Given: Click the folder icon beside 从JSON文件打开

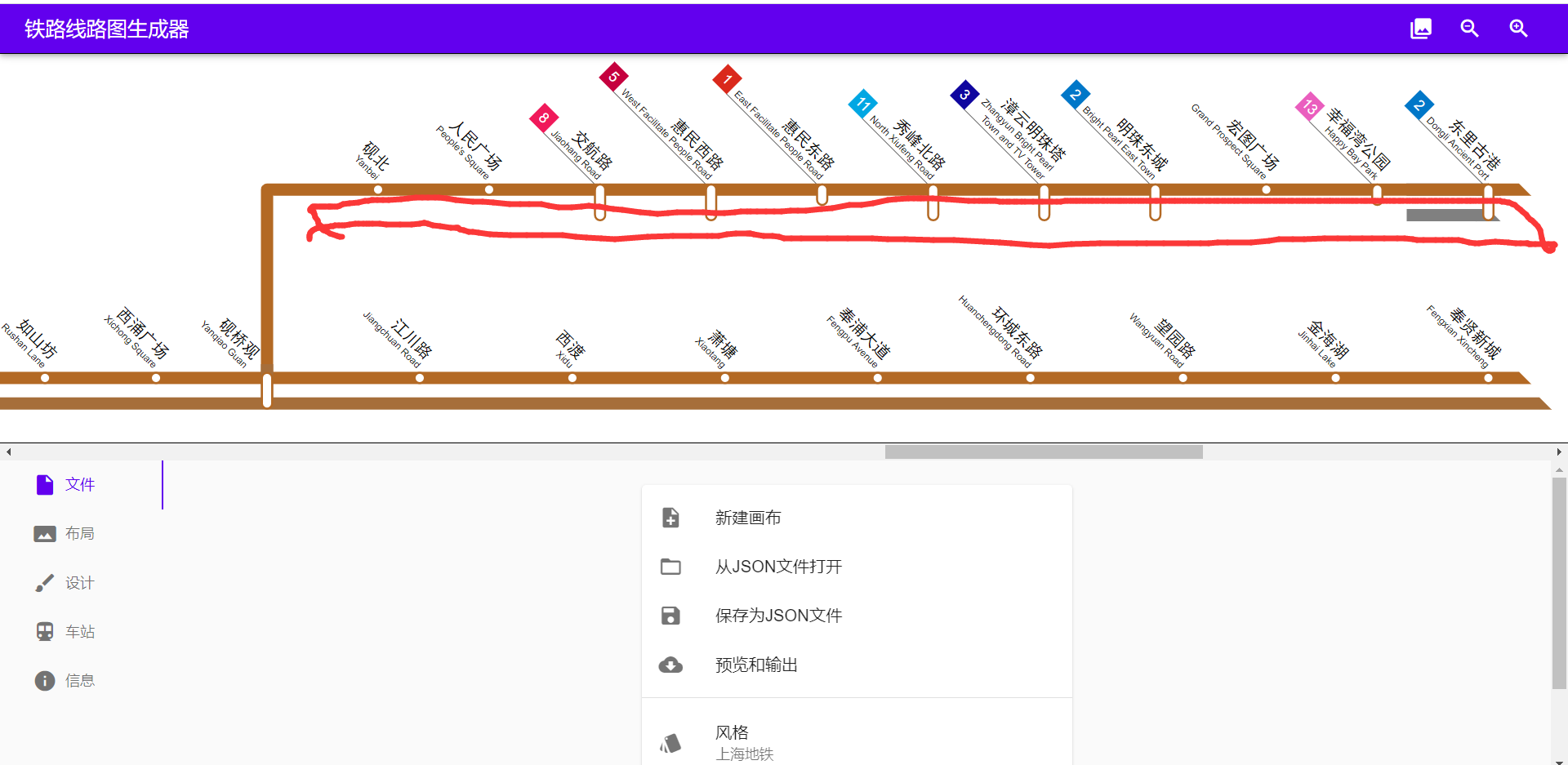Looking at the screenshot, I should coord(670,566).
